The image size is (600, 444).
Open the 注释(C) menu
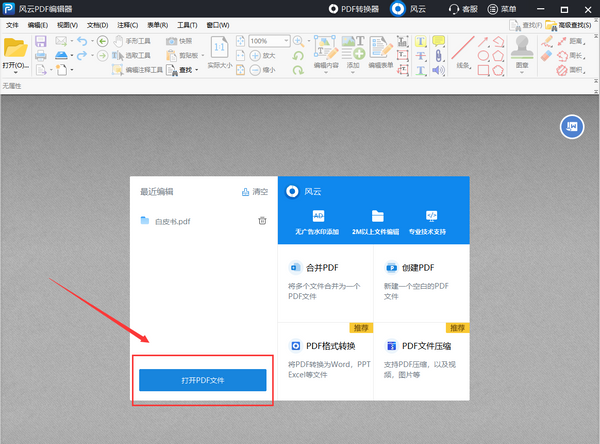(128, 25)
